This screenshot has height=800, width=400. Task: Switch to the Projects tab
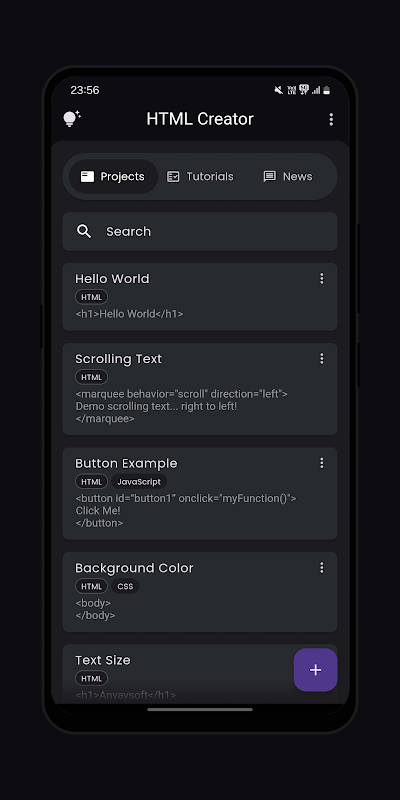point(113,177)
